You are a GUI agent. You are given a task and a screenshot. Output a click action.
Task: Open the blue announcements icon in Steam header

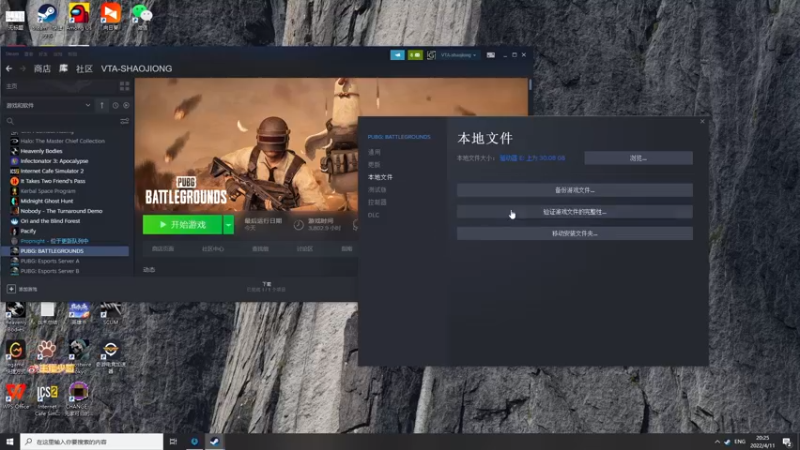[x=397, y=55]
